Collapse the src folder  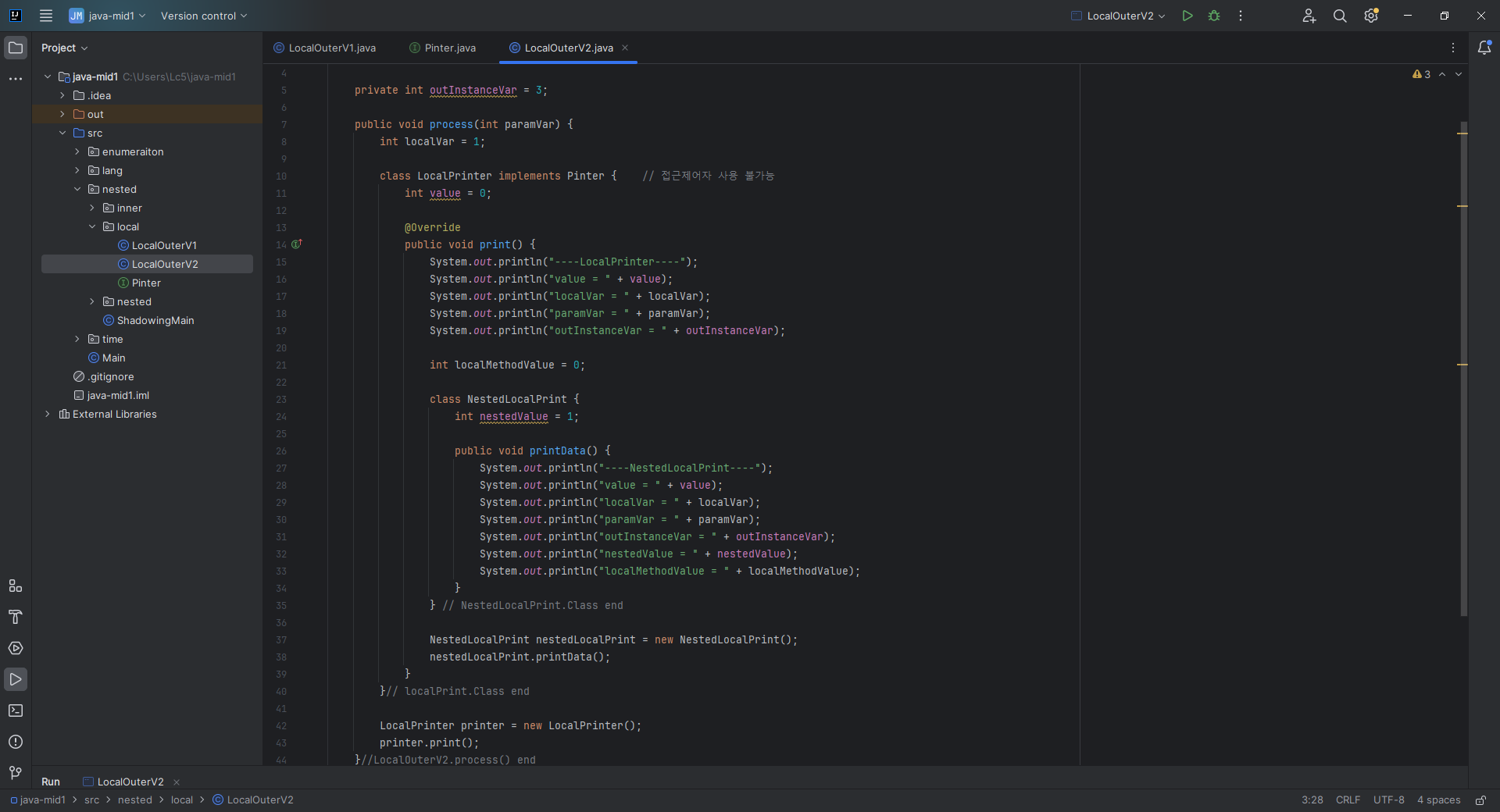tap(62, 133)
